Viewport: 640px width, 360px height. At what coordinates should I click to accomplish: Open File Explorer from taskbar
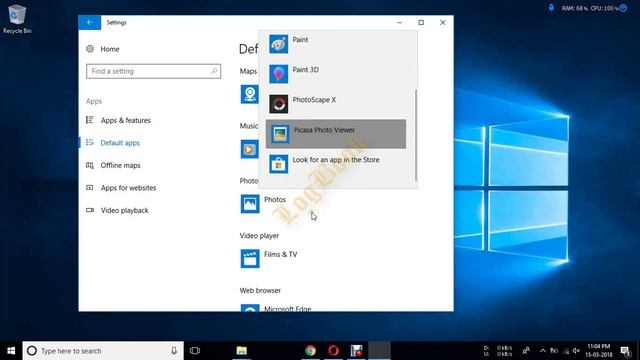(242, 351)
